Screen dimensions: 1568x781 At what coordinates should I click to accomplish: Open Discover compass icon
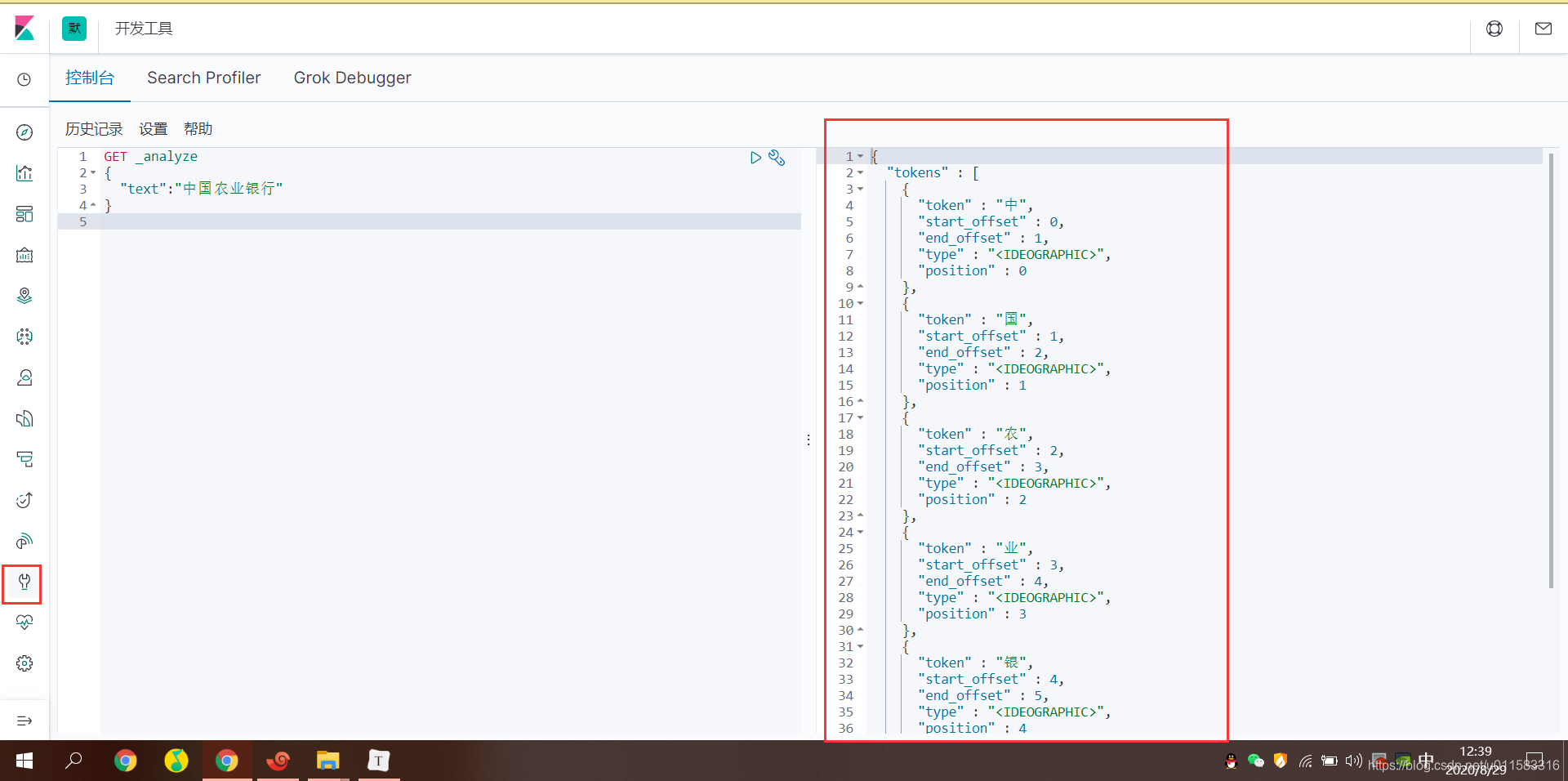click(x=24, y=132)
